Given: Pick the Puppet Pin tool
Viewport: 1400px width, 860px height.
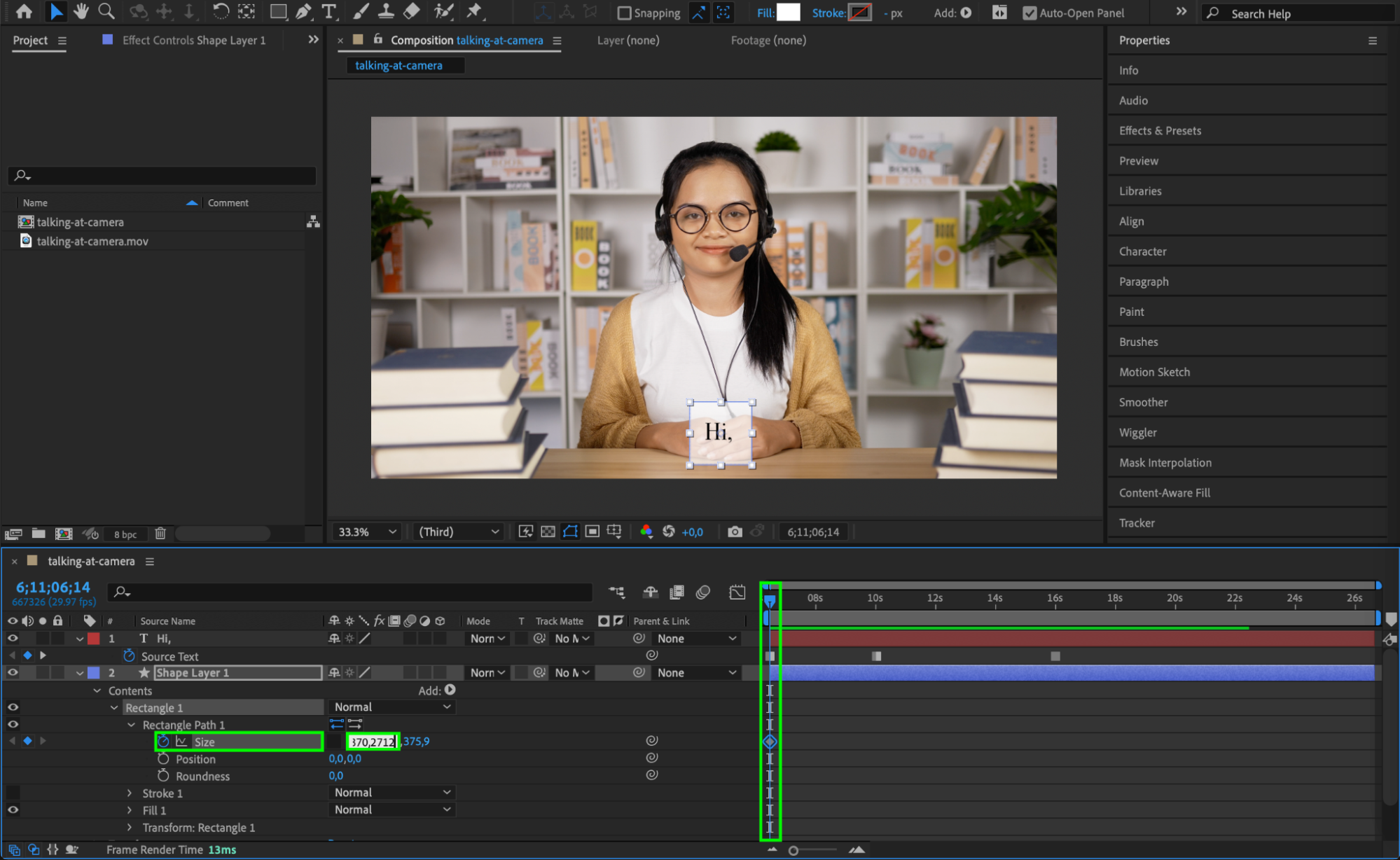Looking at the screenshot, I should click(x=474, y=11).
